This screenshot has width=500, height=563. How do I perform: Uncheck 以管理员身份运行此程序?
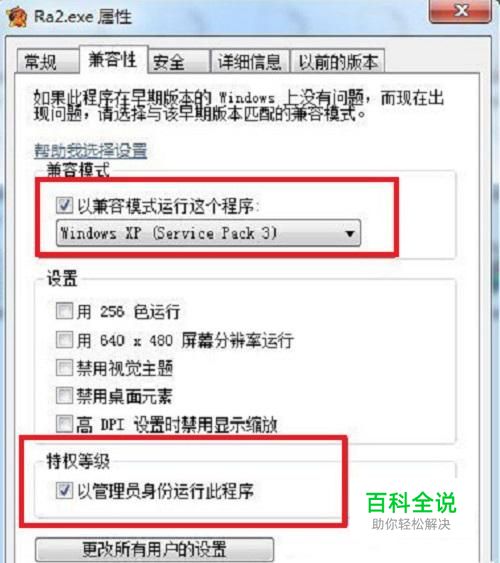(x=65, y=490)
